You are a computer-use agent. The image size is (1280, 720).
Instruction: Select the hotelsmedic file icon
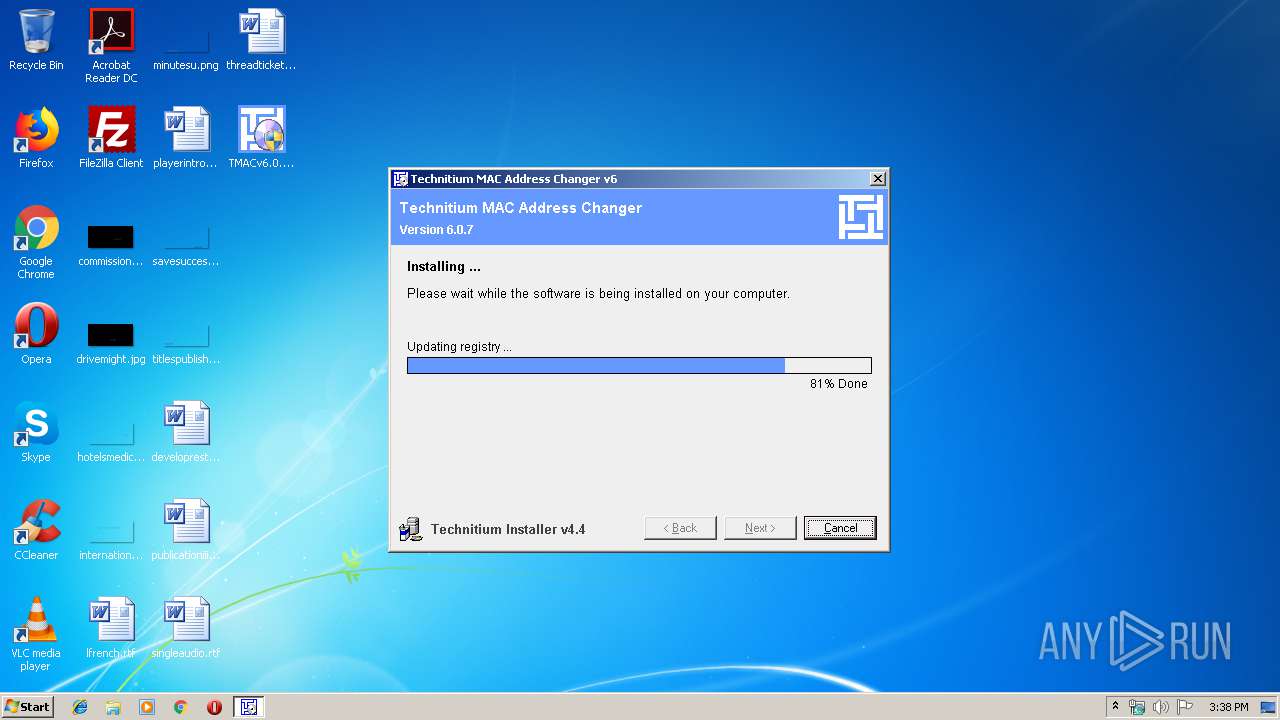(111, 441)
